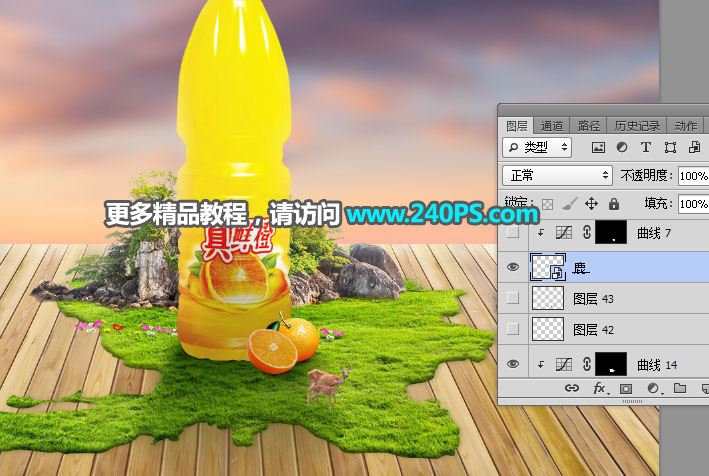Viewport: 709px width, 476px height.
Task: Show the hidden 图层 42 layer
Action: coord(513,329)
